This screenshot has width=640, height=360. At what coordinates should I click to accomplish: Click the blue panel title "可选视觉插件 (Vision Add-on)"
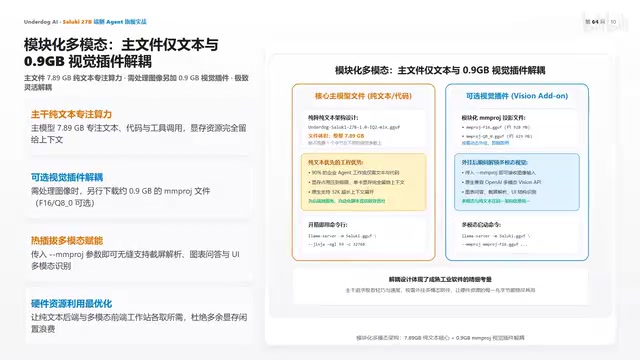coord(517,96)
